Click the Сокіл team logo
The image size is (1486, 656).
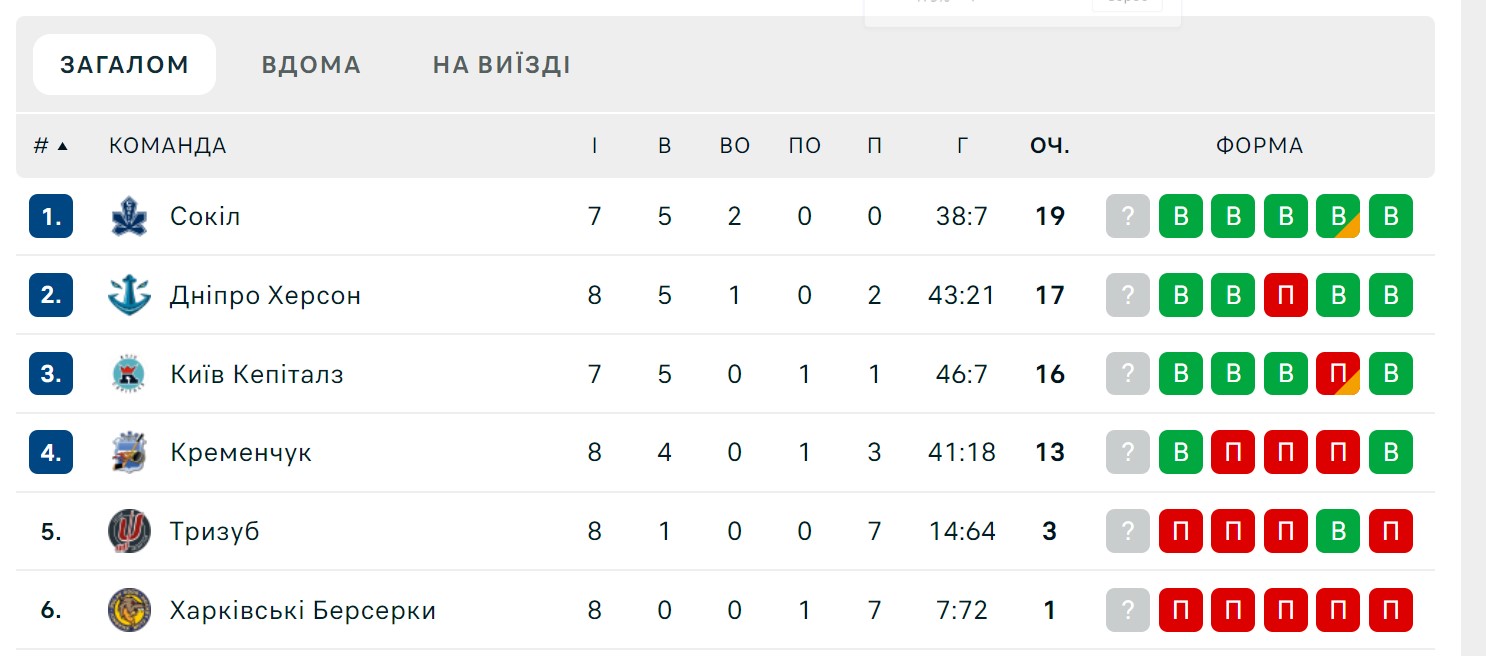coord(129,216)
